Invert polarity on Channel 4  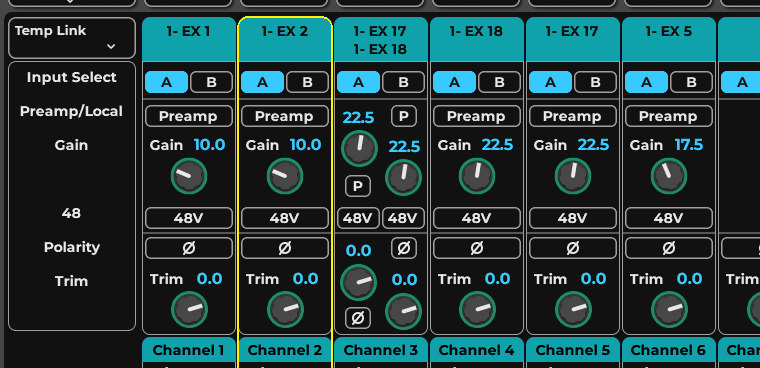tap(476, 248)
